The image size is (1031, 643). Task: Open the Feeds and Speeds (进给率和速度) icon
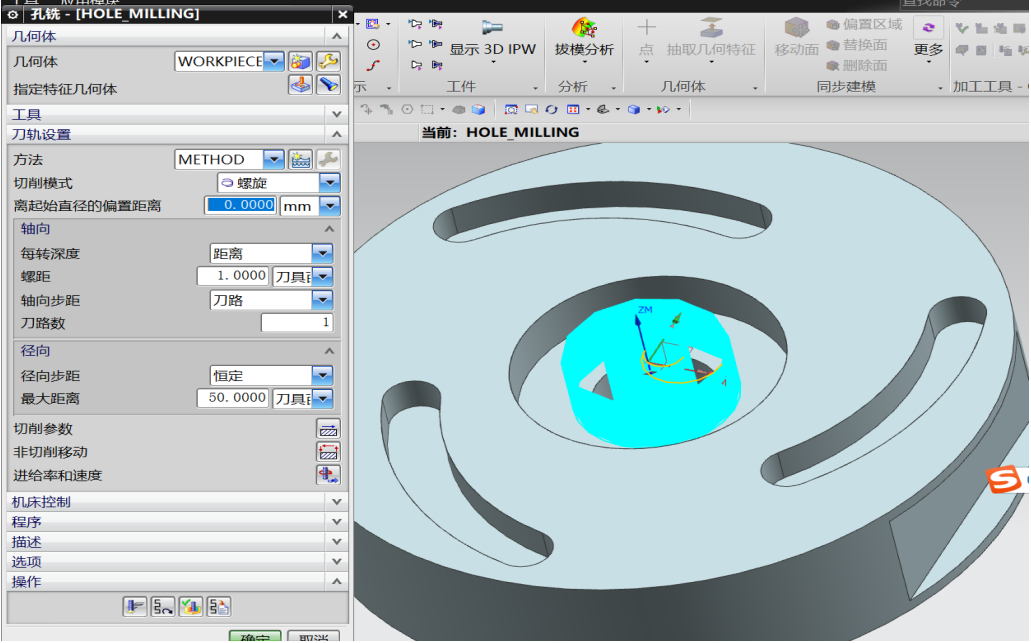click(328, 475)
